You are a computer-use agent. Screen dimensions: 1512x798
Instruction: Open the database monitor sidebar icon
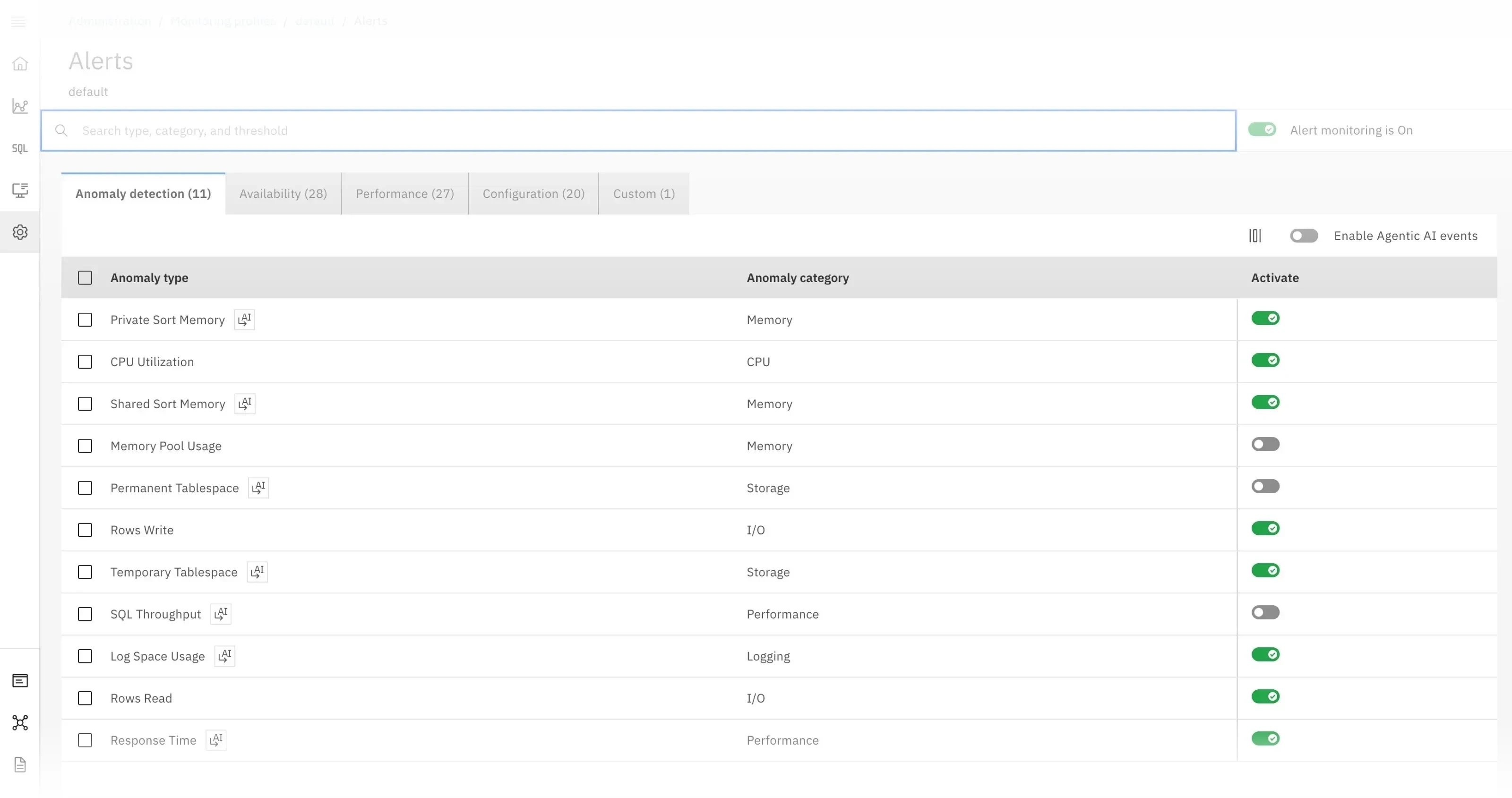pos(20,190)
